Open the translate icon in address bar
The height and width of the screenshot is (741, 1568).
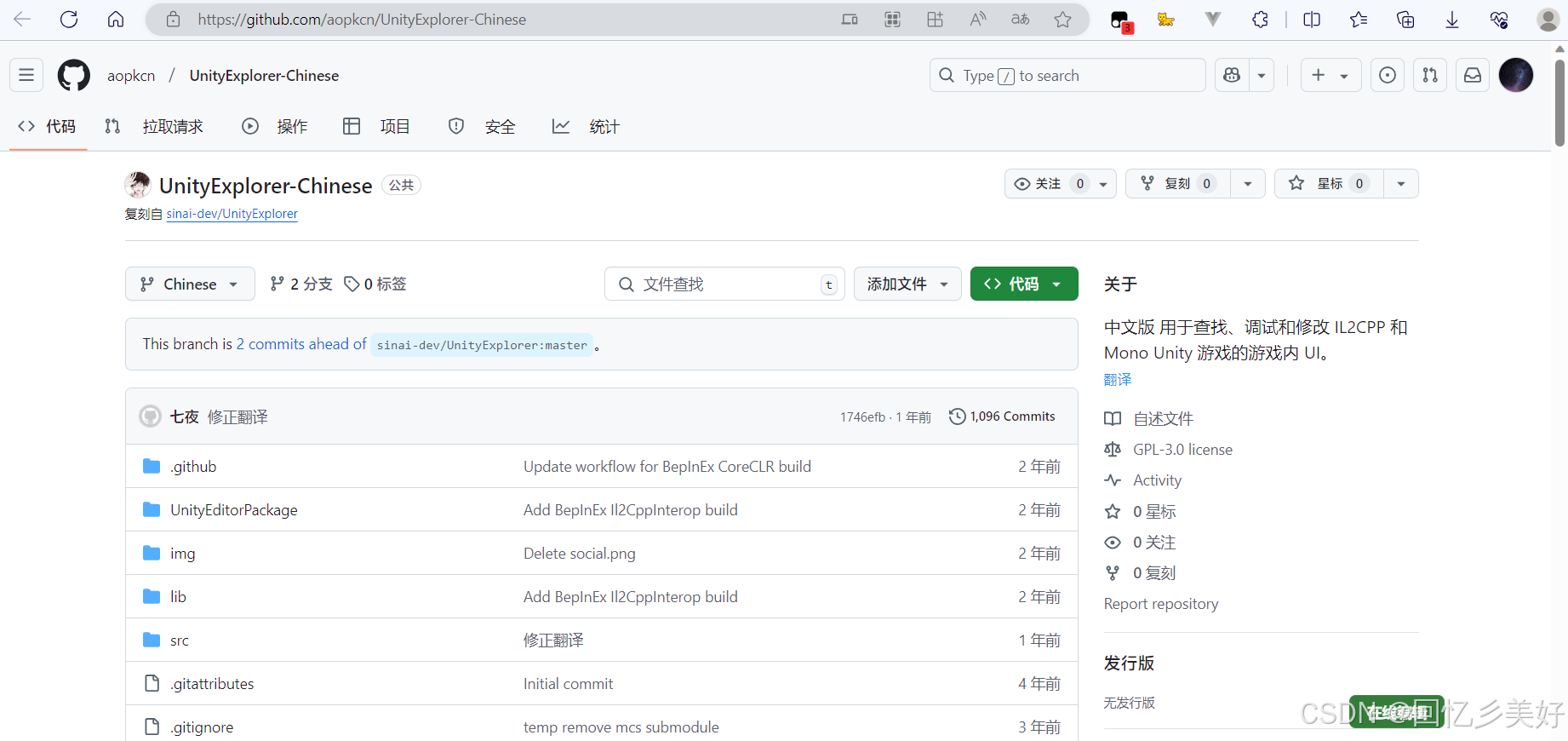[1020, 20]
